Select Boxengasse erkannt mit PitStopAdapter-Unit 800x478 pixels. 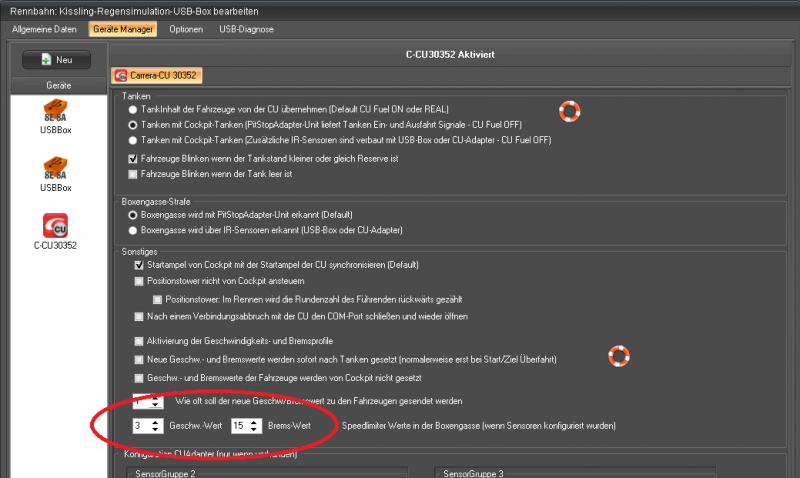133,215
